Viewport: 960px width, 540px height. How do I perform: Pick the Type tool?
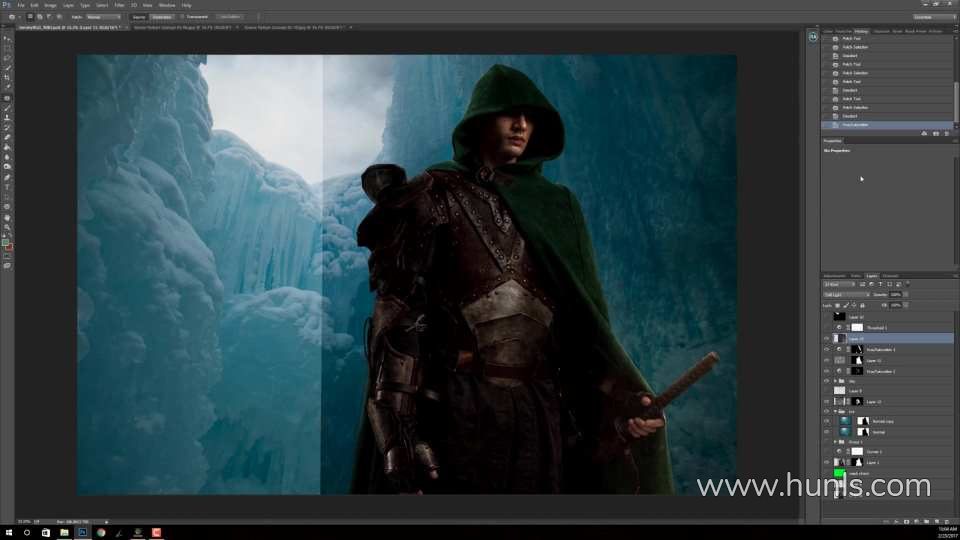[7, 187]
